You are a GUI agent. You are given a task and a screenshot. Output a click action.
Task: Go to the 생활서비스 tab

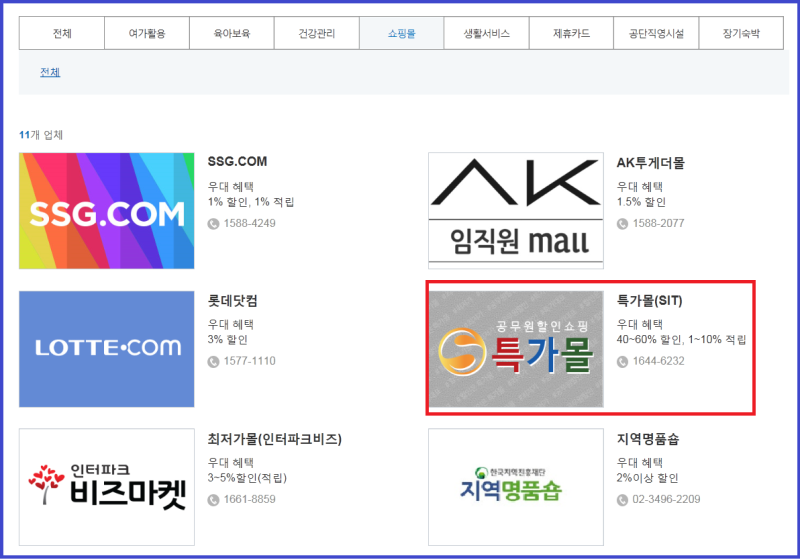[486, 33]
